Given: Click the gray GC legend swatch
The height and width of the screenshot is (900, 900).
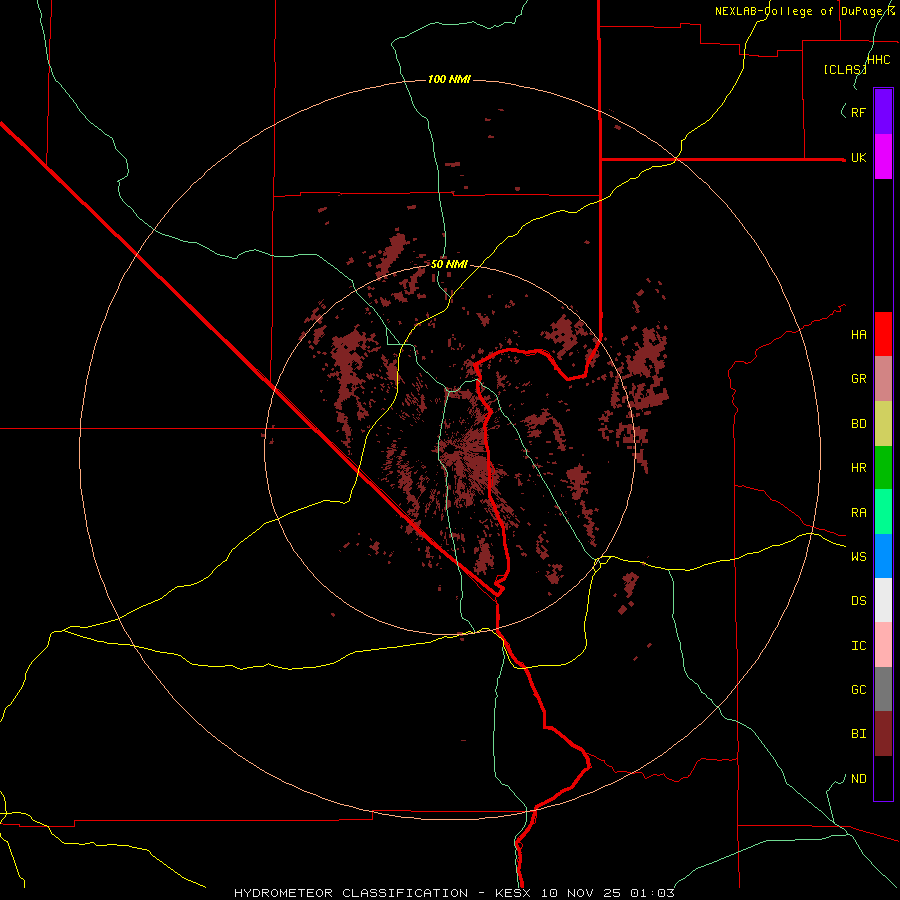Looking at the screenshot, I should 883,689.
